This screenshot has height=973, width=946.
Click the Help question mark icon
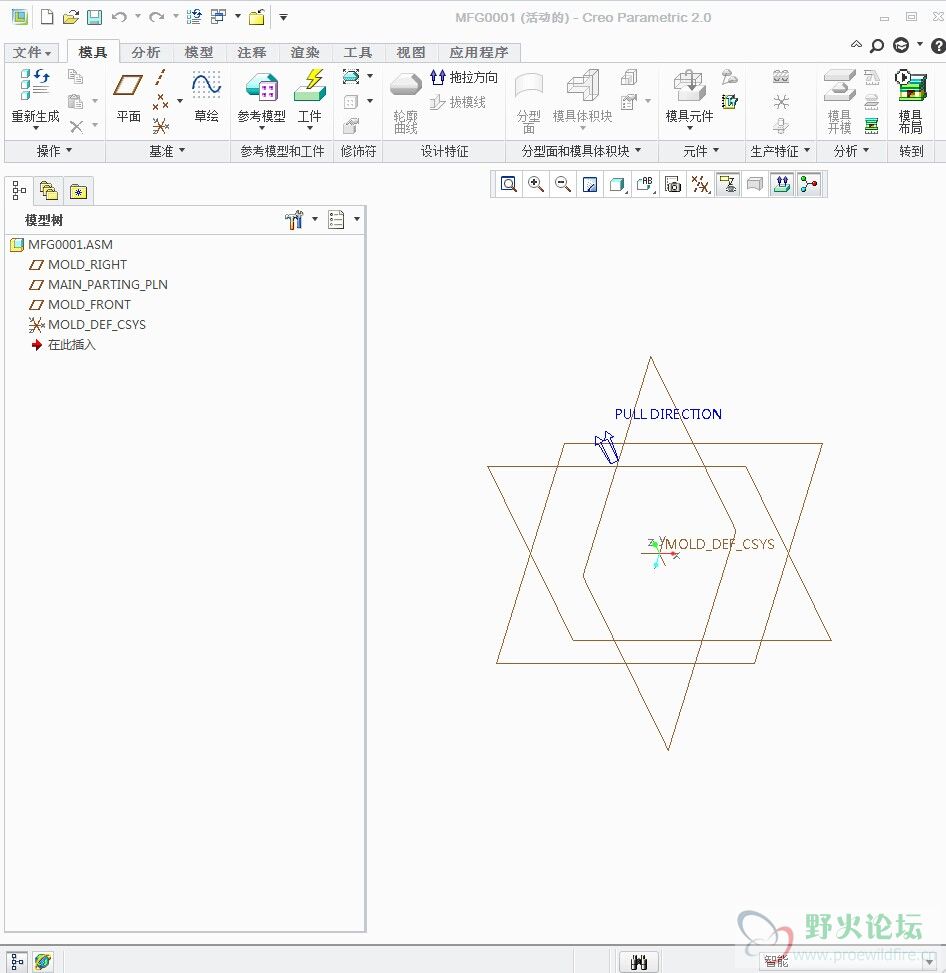tap(938, 45)
